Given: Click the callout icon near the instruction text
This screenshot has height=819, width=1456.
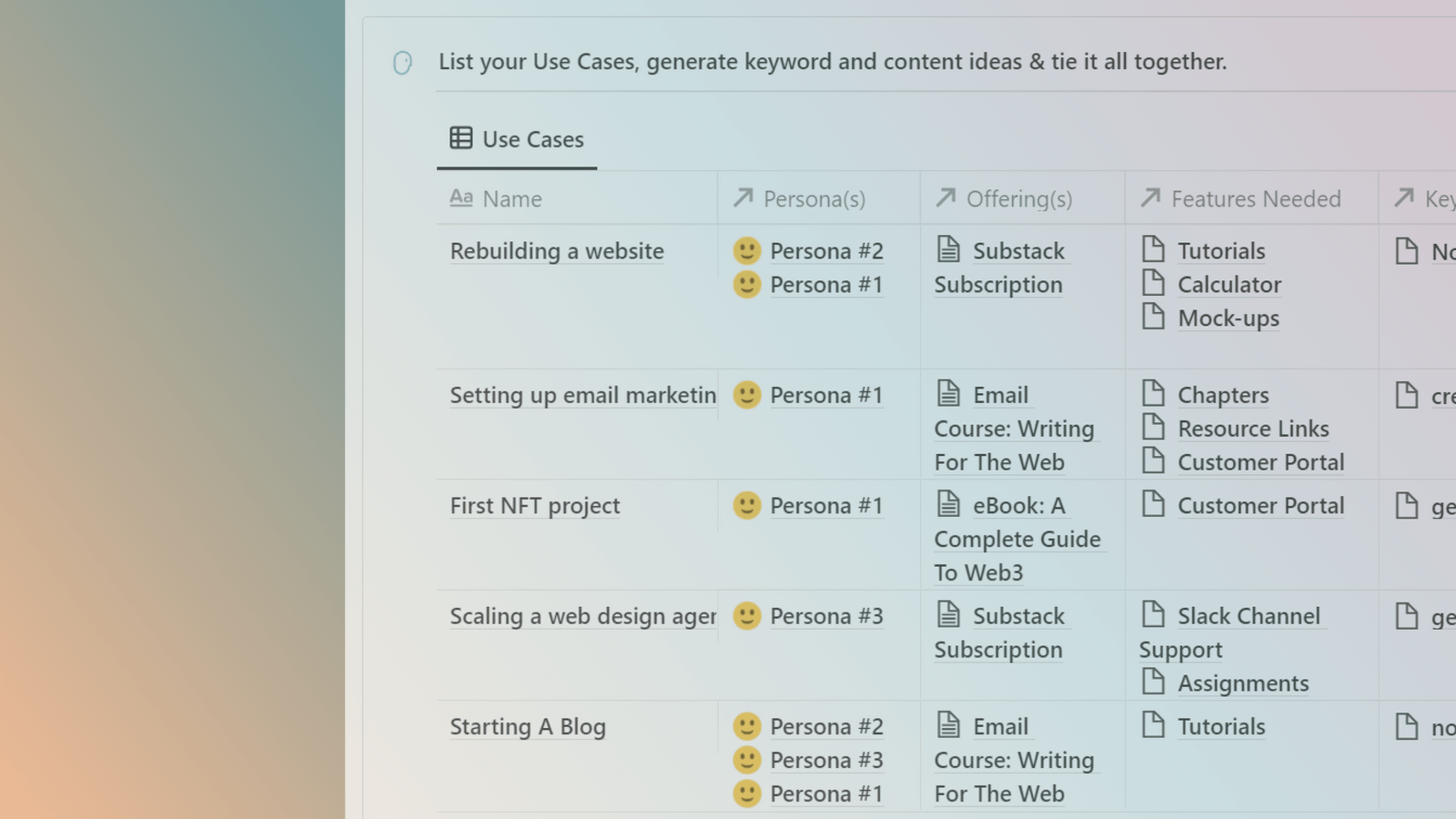Looking at the screenshot, I should pos(401,62).
